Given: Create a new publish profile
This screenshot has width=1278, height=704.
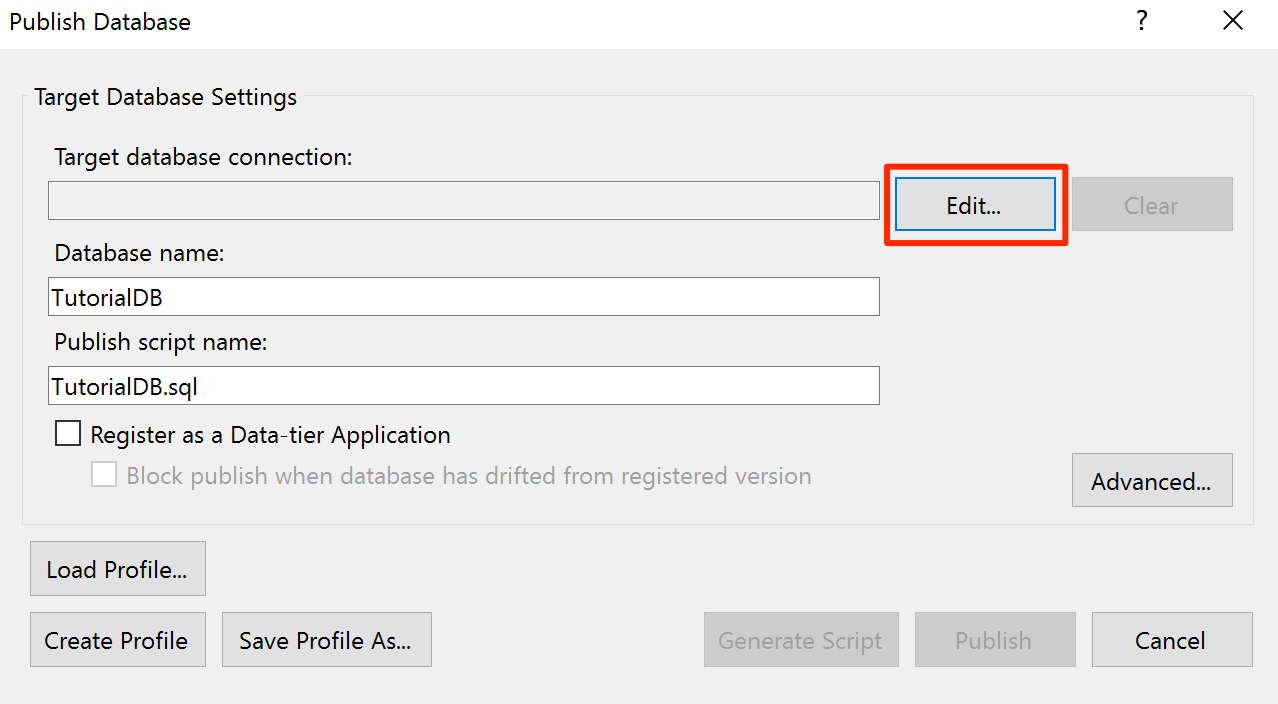Looking at the screenshot, I should click(x=117, y=639).
